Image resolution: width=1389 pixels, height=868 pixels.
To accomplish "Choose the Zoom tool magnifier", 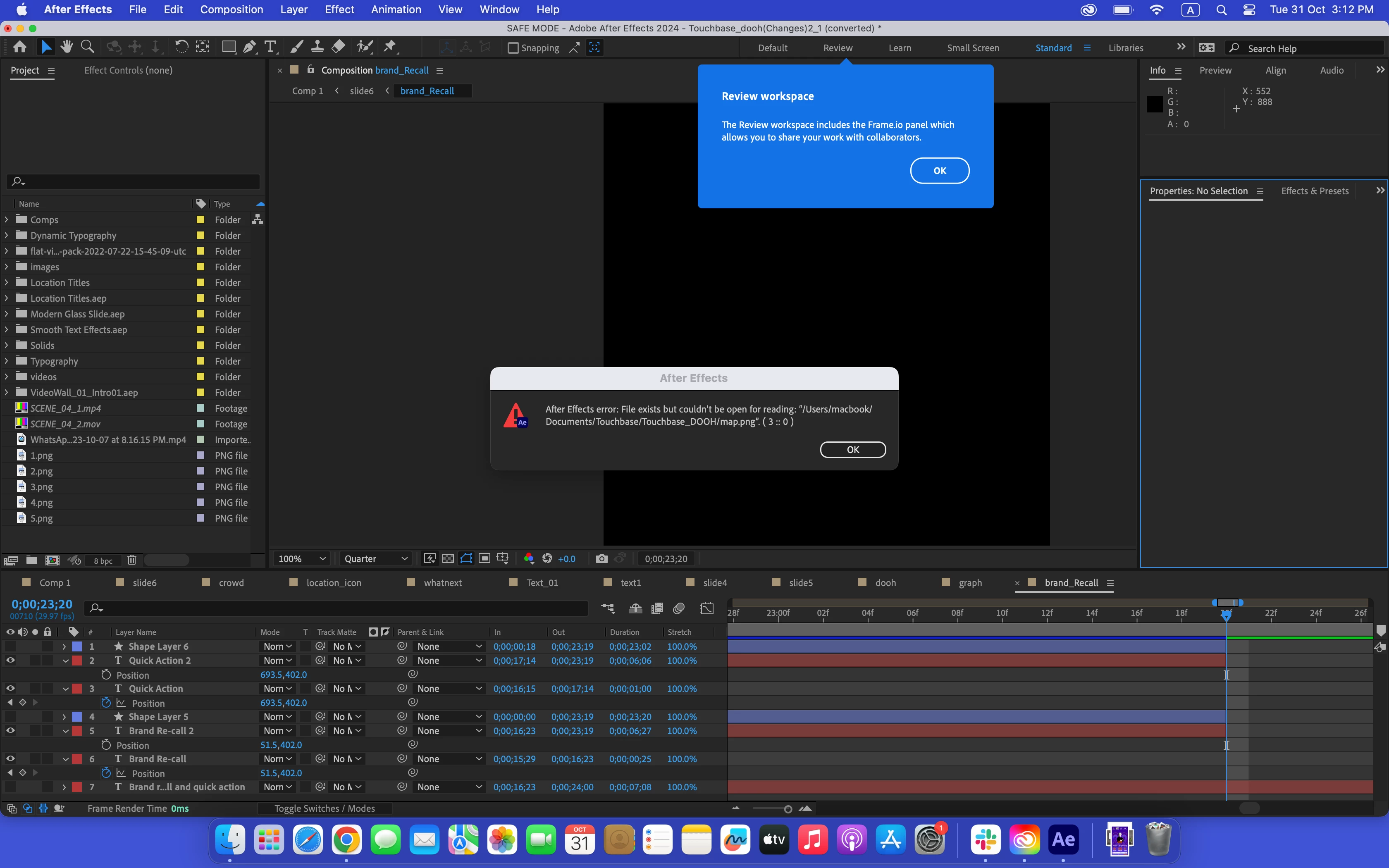I will pyautogui.click(x=87, y=48).
